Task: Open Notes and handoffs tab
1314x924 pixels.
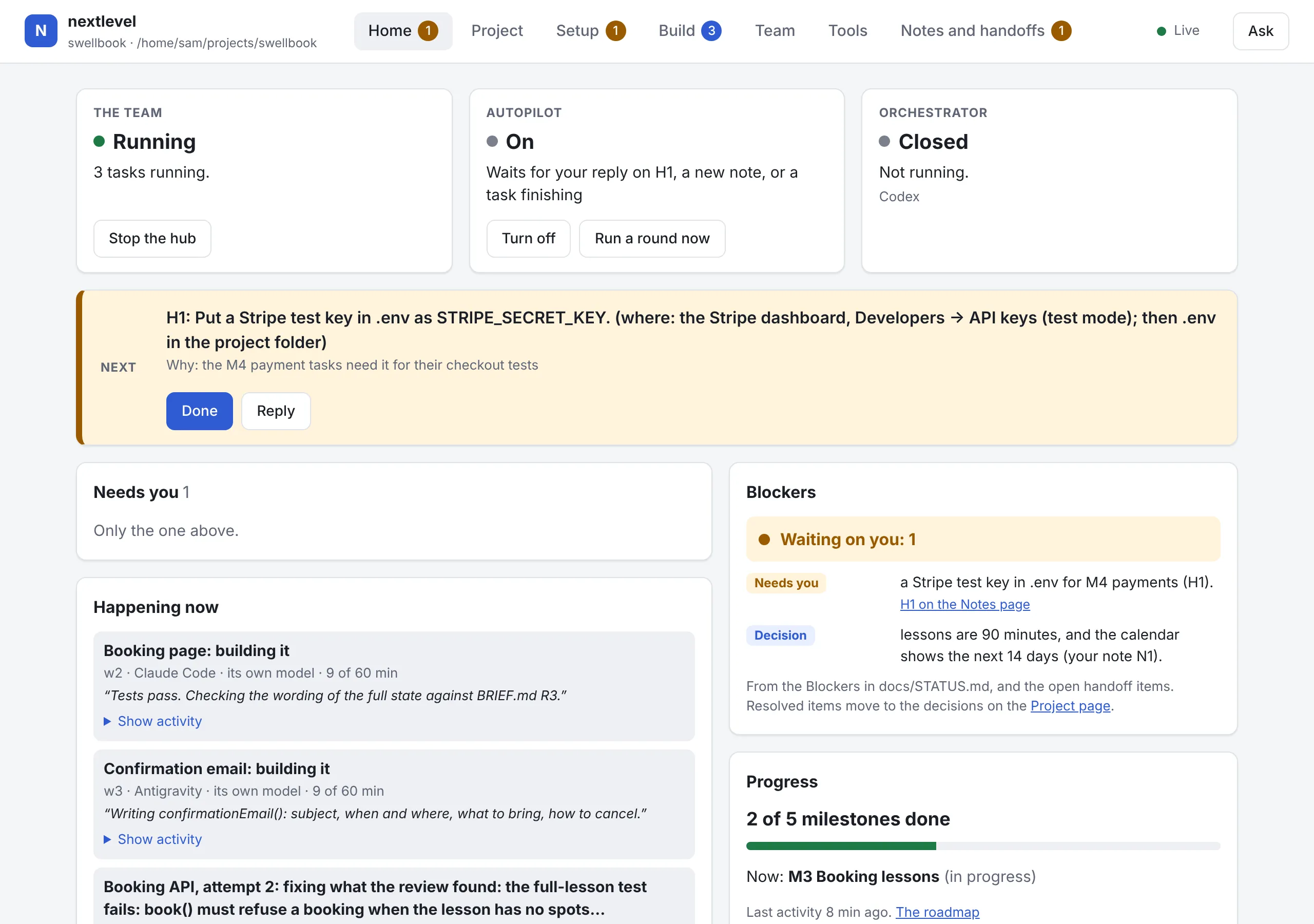Action: click(985, 31)
